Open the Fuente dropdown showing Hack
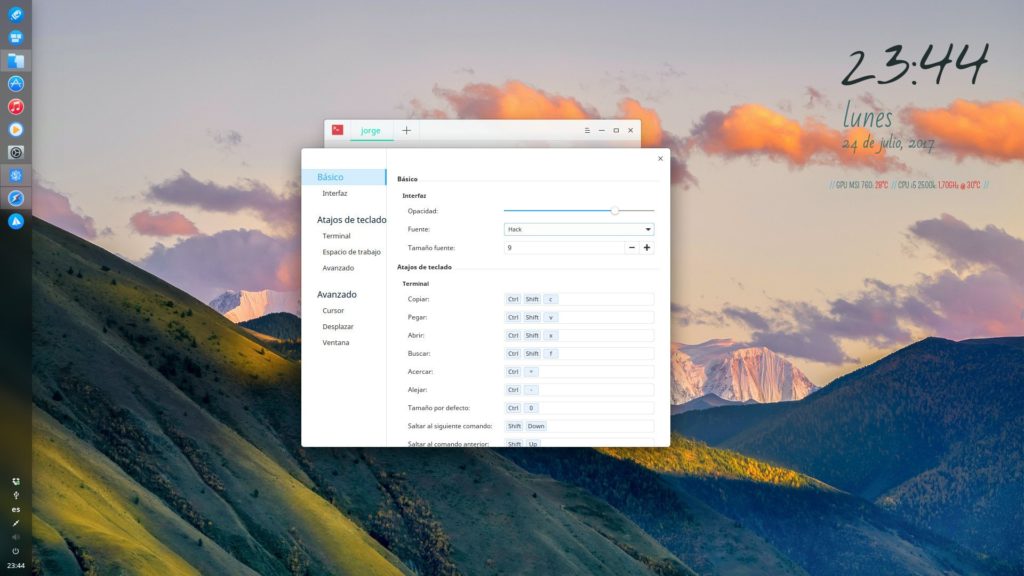The width and height of the screenshot is (1024, 576). click(579, 229)
